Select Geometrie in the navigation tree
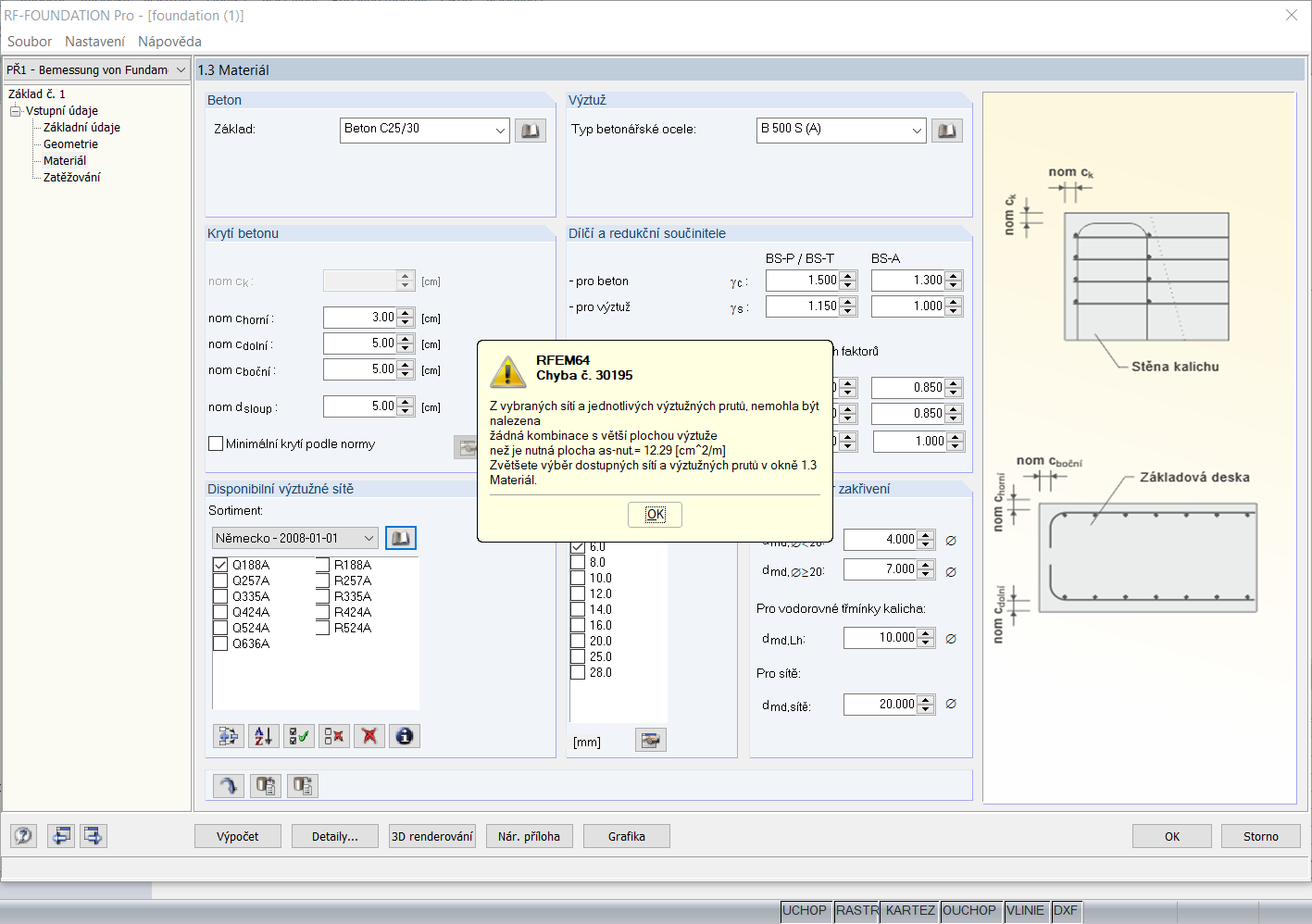This screenshot has width=1312, height=924. pyautogui.click(x=70, y=144)
